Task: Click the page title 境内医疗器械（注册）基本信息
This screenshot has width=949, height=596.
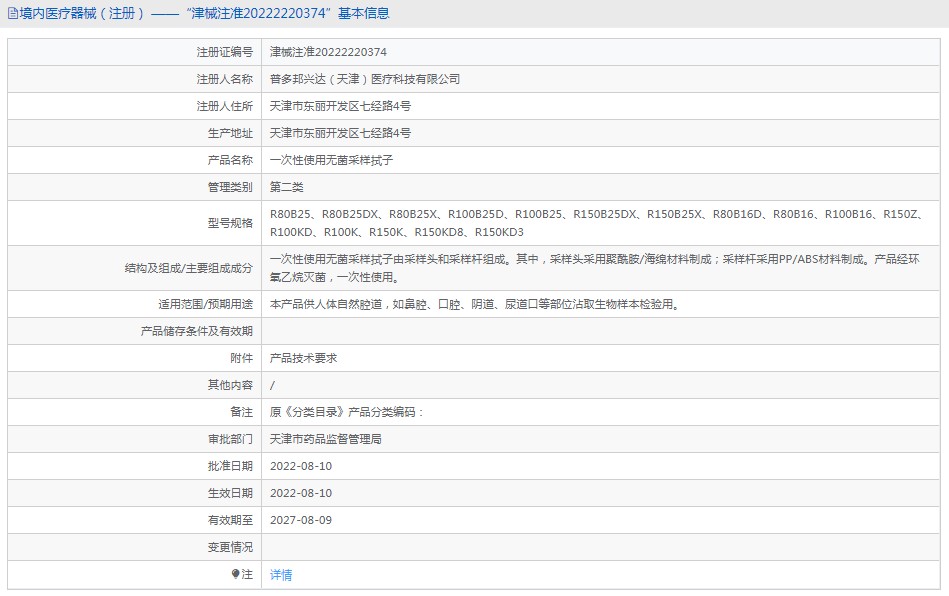Action: (x=204, y=13)
